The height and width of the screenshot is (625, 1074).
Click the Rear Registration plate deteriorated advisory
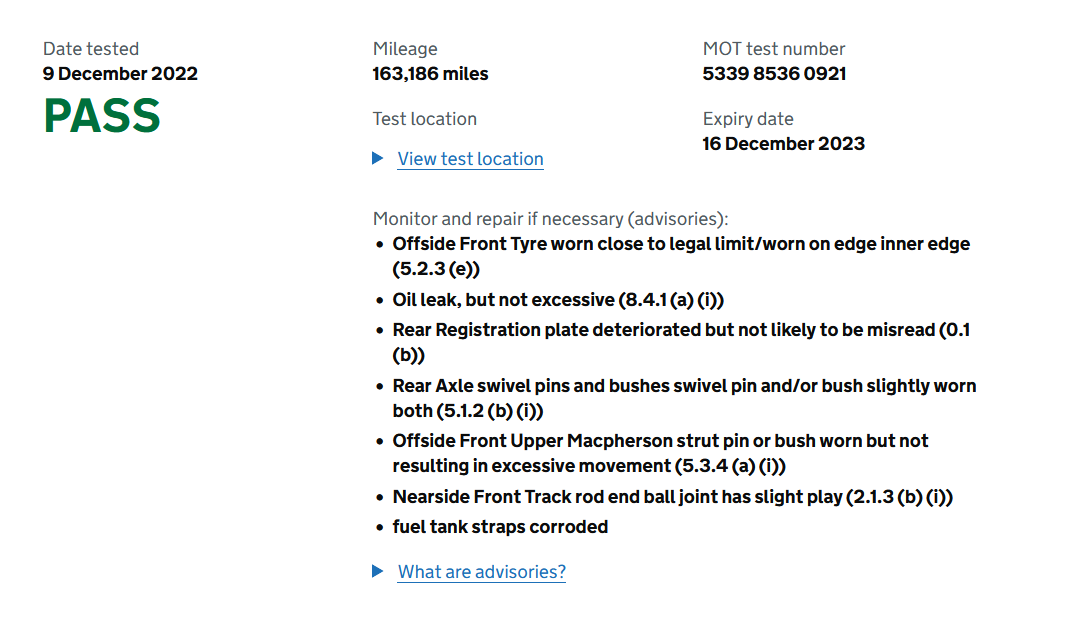(x=681, y=342)
